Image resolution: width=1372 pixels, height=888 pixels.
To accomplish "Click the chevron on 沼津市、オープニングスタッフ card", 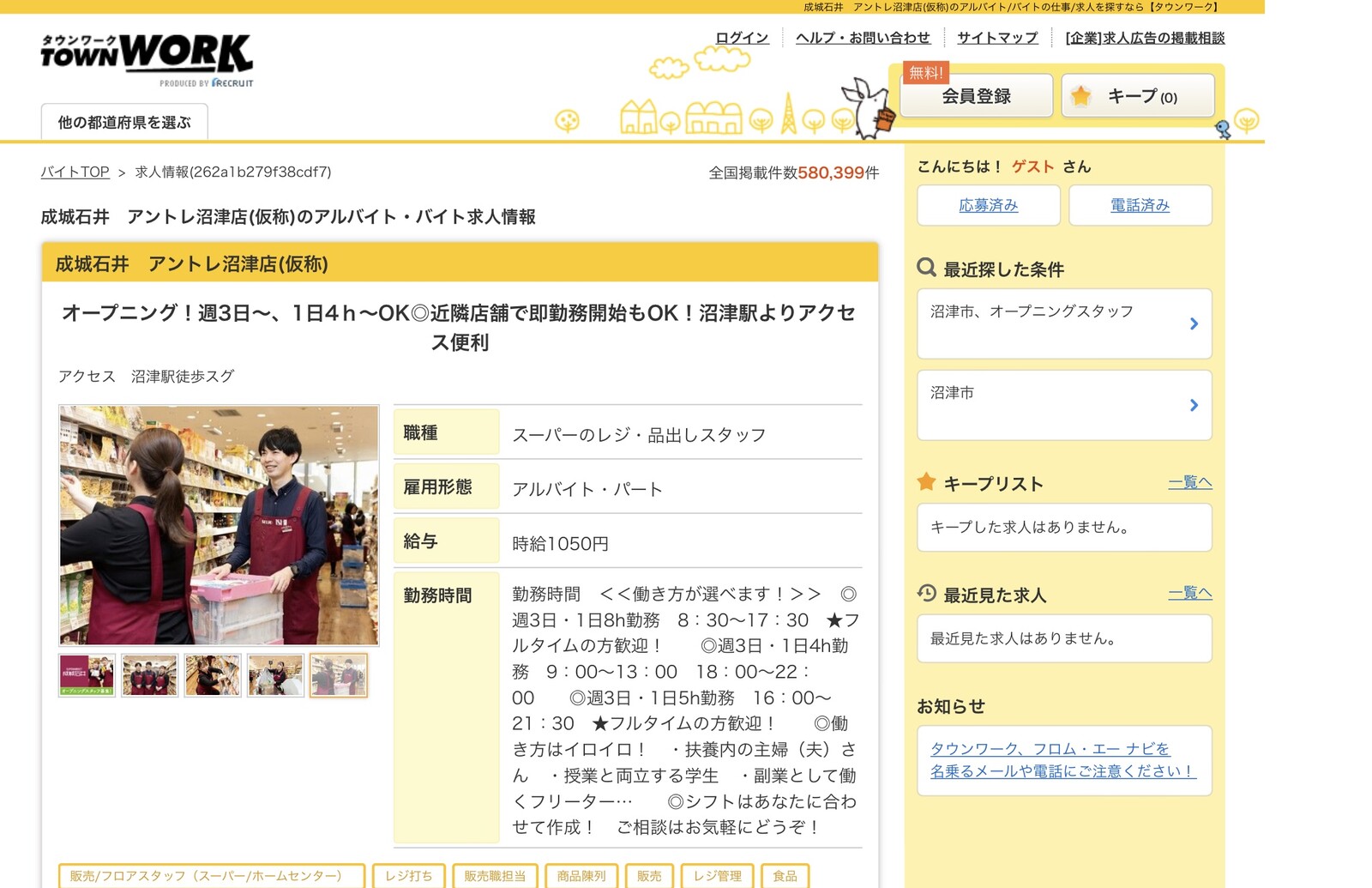I will [x=1194, y=323].
